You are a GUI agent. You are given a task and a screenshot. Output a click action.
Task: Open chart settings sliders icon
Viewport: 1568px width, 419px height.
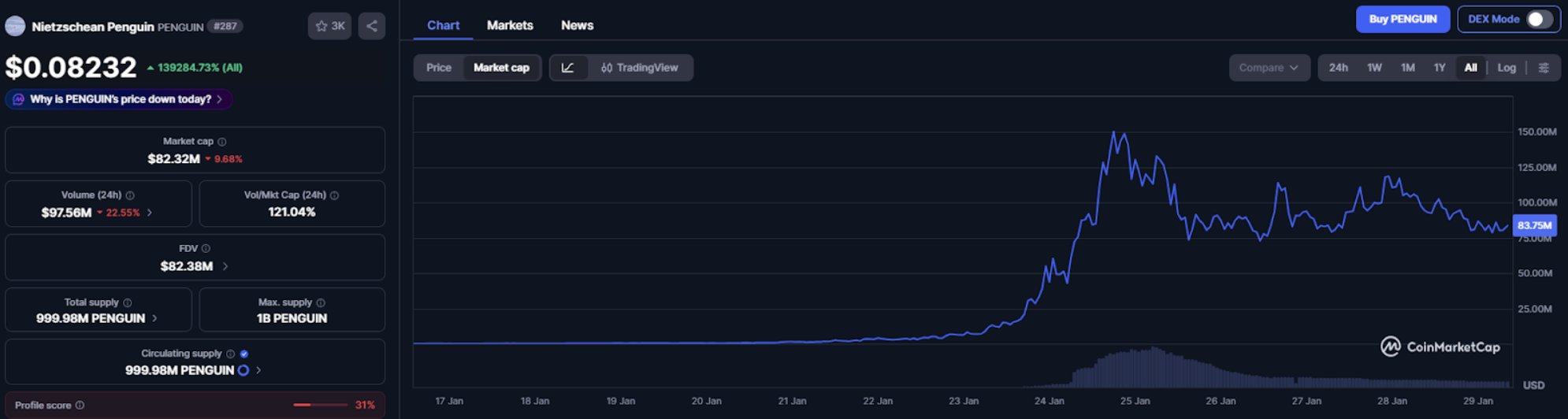(1544, 68)
